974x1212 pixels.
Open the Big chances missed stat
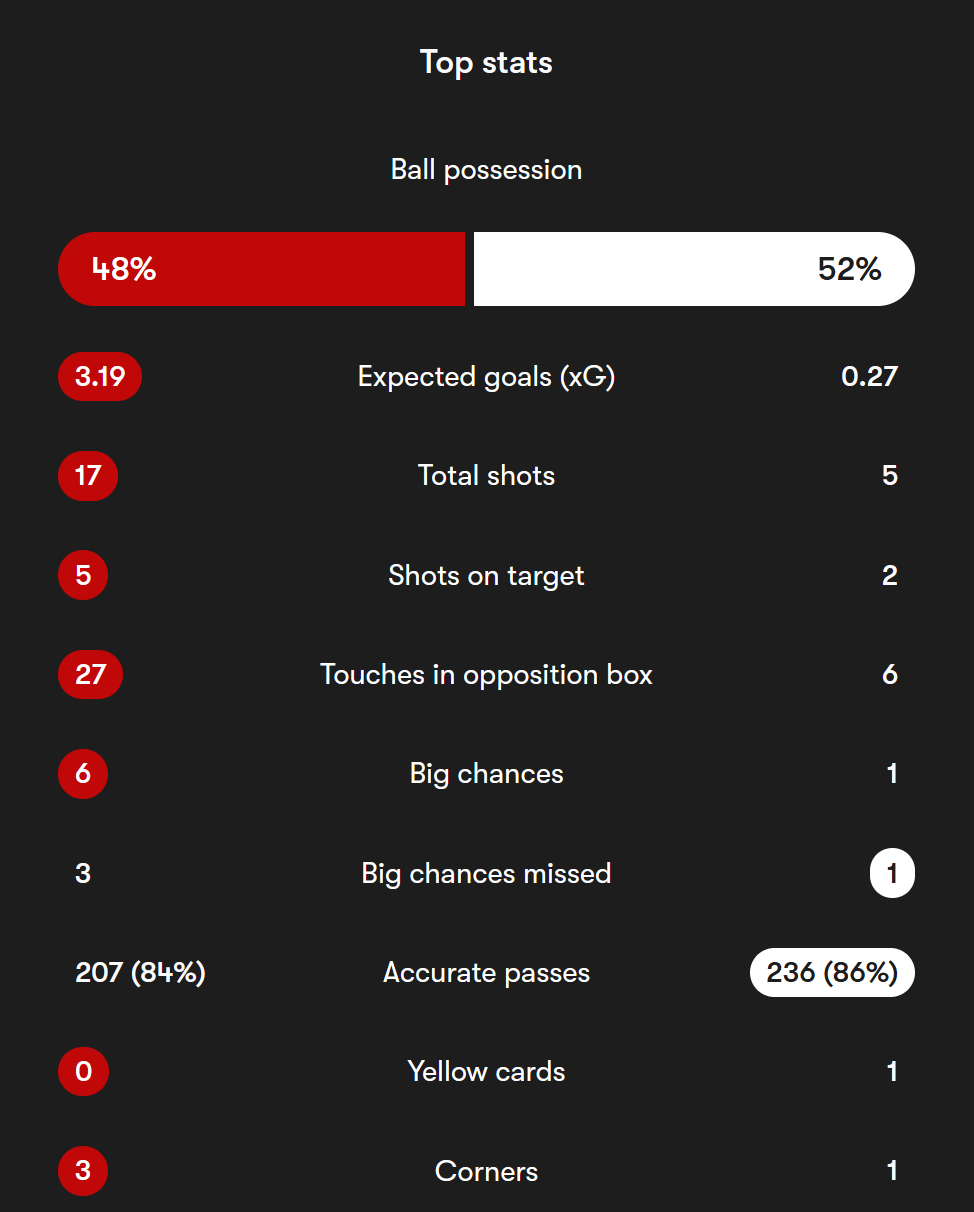[486, 874]
